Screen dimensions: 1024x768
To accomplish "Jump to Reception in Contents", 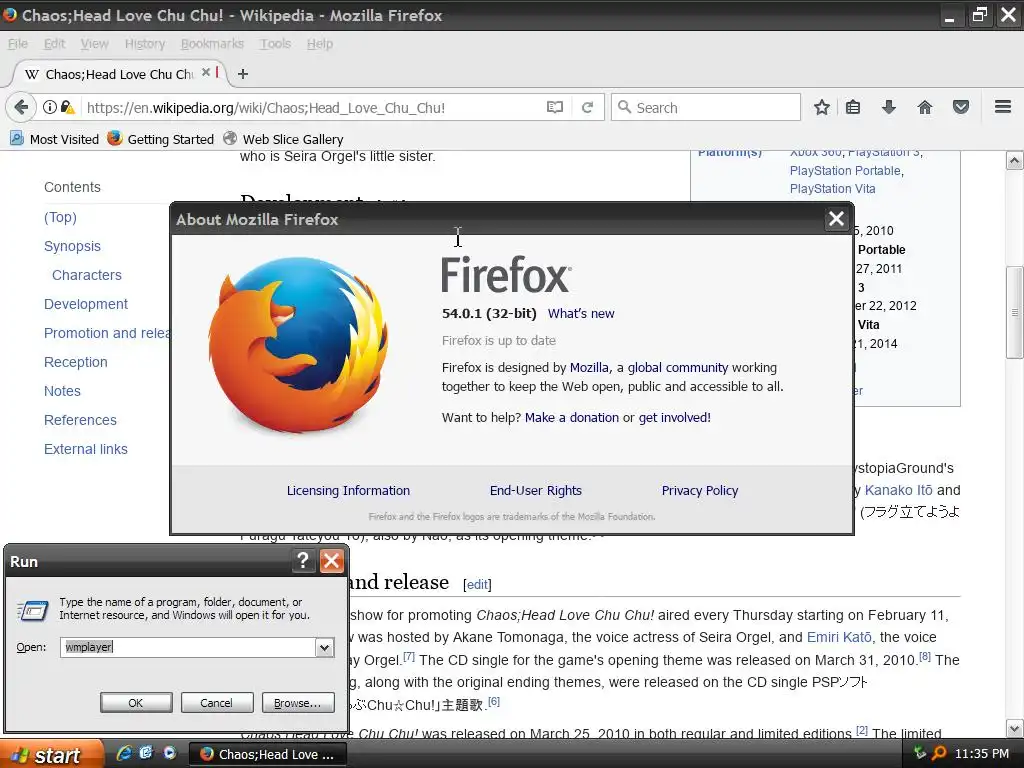I will (x=76, y=362).
